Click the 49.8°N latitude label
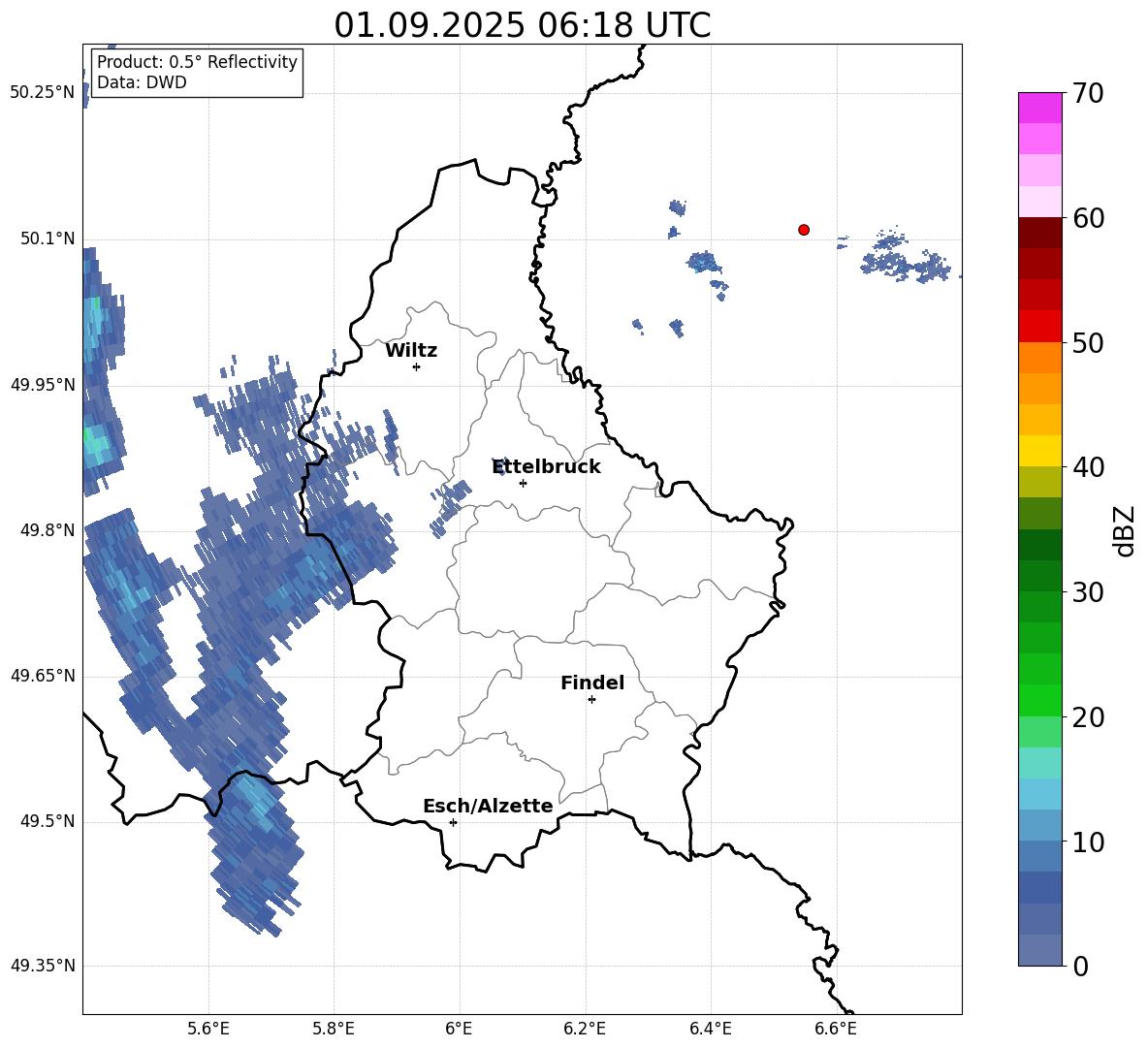 (47, 530)
